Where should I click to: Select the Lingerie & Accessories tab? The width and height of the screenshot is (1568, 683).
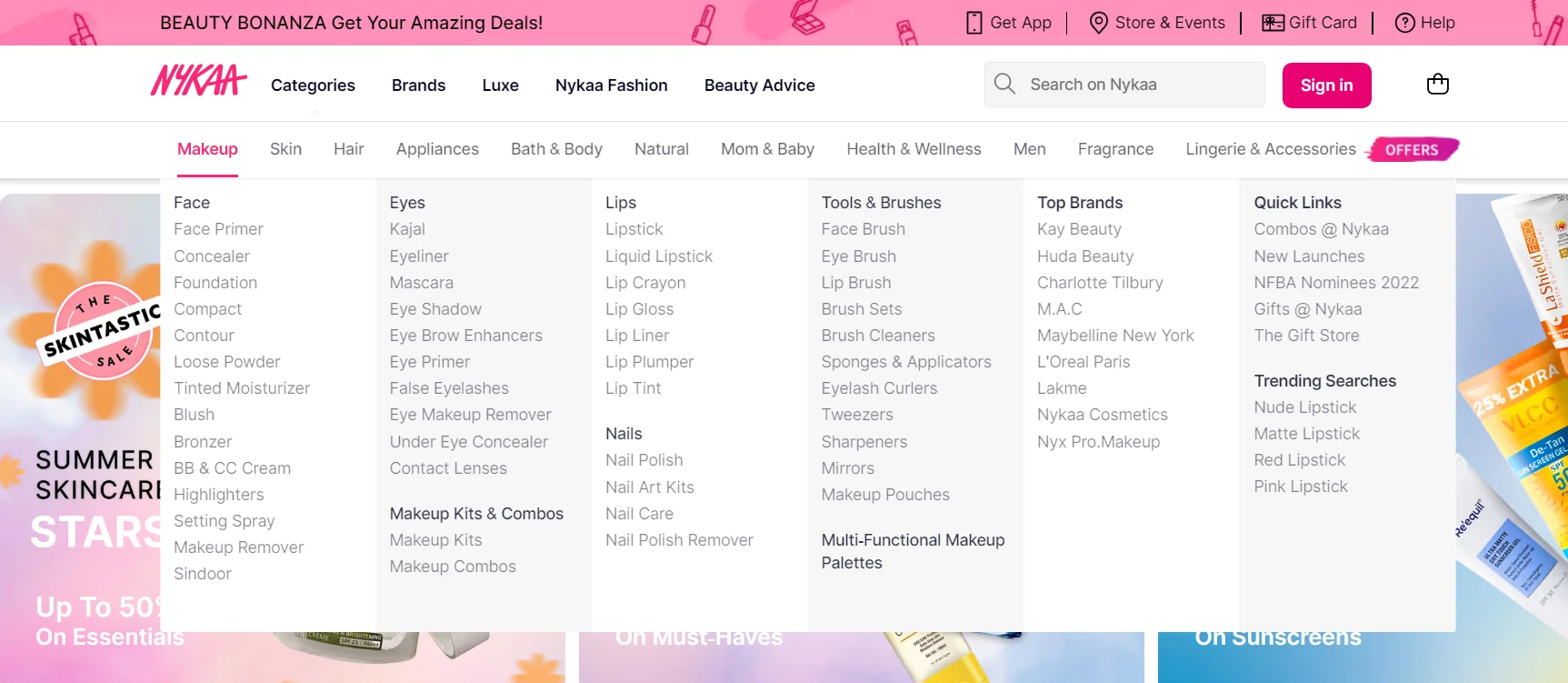point(1271,149)
